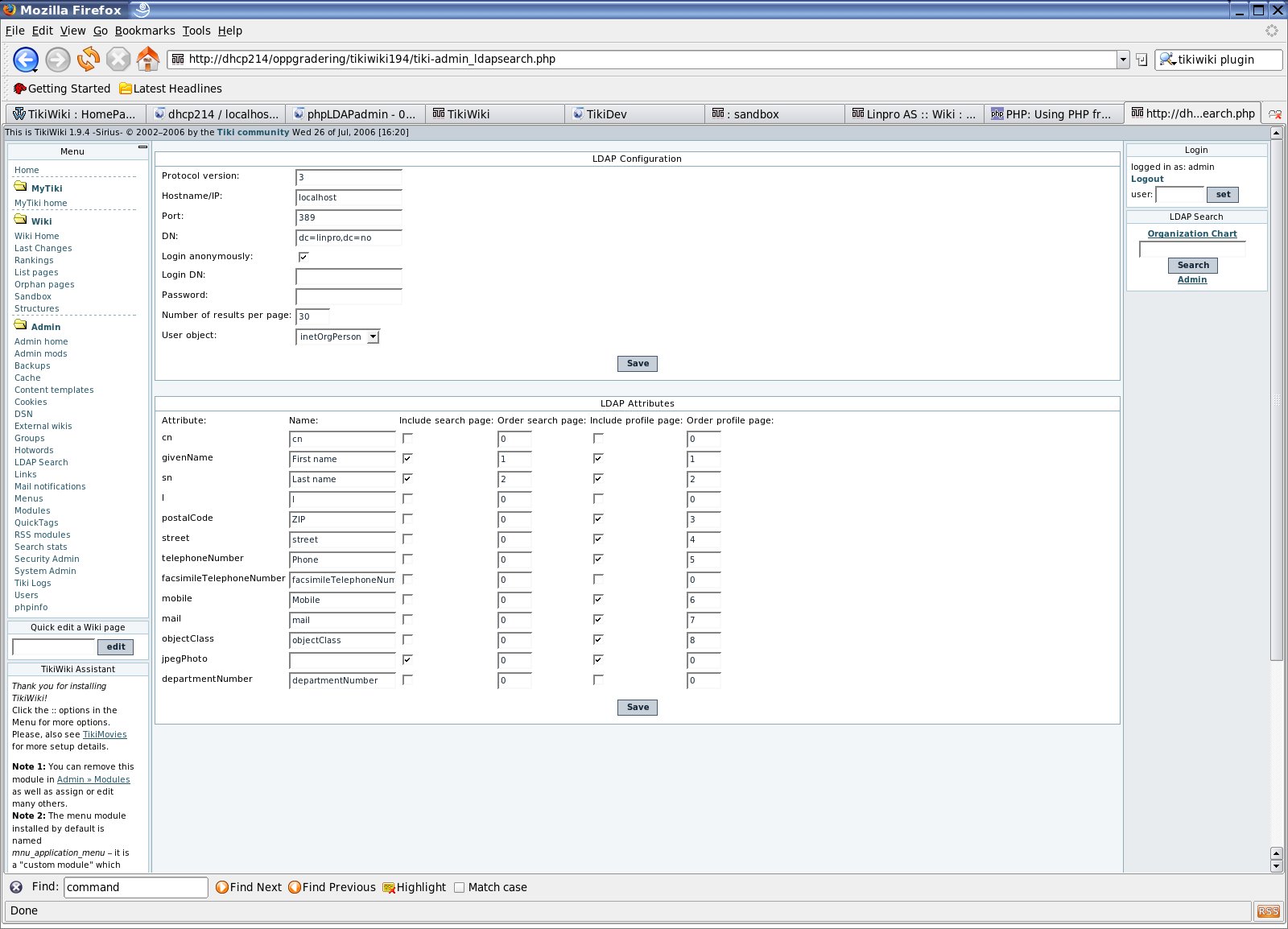Open the Security Admin menu link
The image size is (1288, 929).
[47, 559]
